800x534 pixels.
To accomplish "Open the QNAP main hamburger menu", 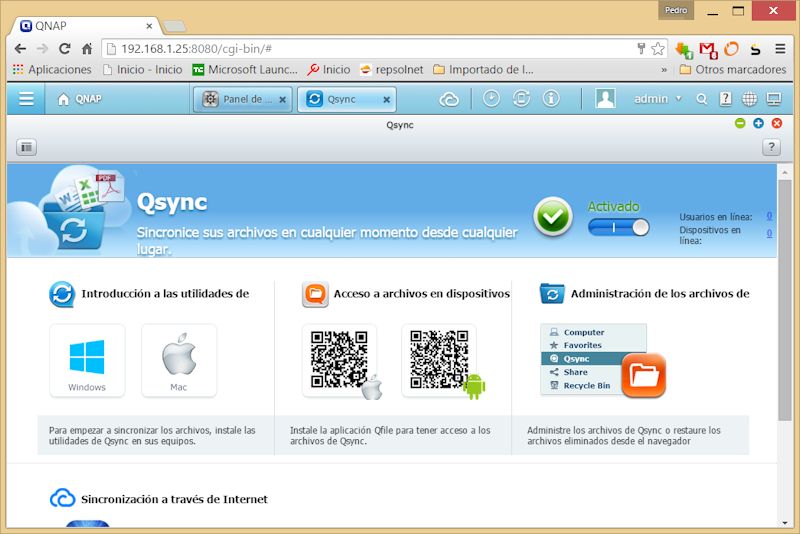I will 27,98.
